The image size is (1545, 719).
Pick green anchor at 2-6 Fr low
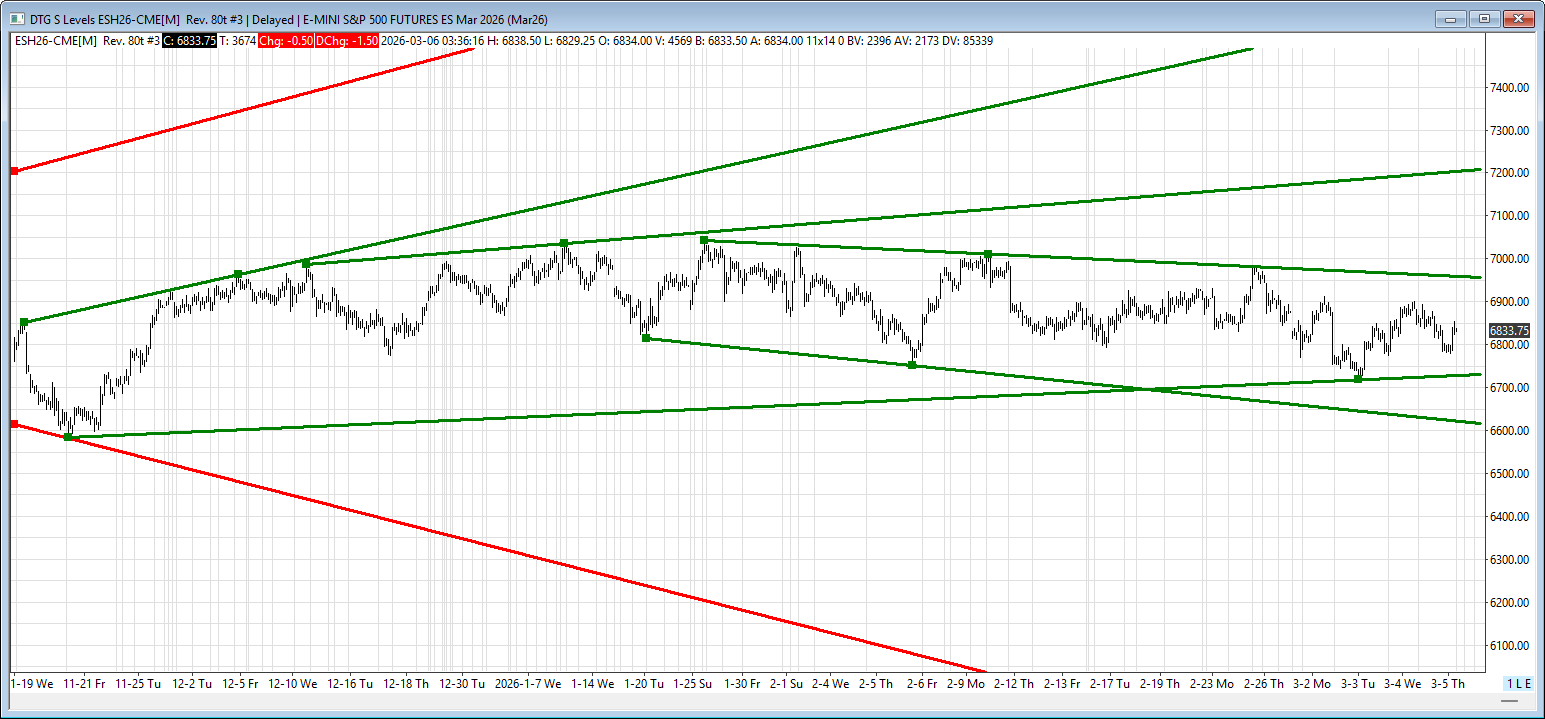coord(912,365)
